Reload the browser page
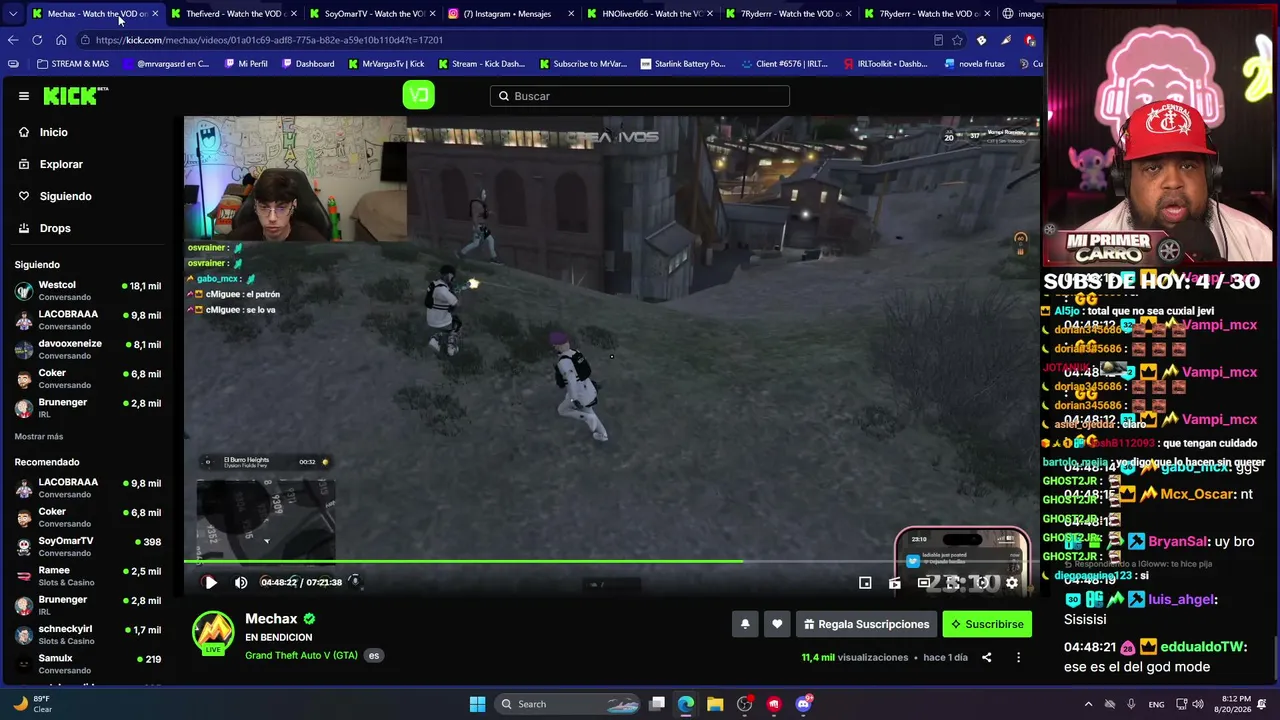Image resolution: width=1280 pixels, height=720 pixels. 37,40
